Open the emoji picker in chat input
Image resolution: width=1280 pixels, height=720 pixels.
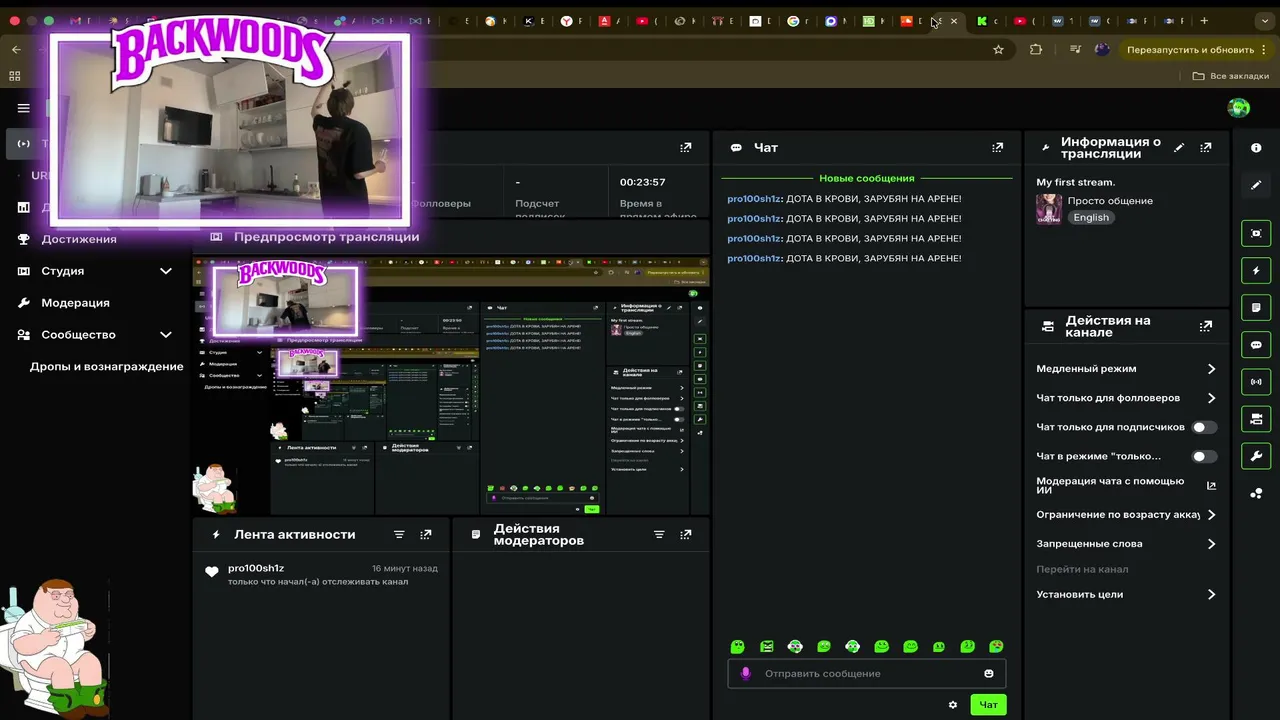[989, 674]
